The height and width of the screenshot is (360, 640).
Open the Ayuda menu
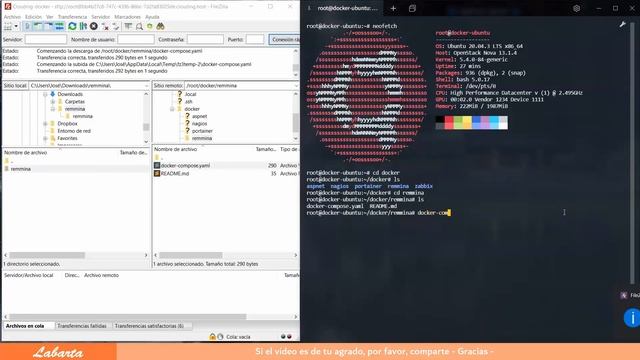coord(152,17)
